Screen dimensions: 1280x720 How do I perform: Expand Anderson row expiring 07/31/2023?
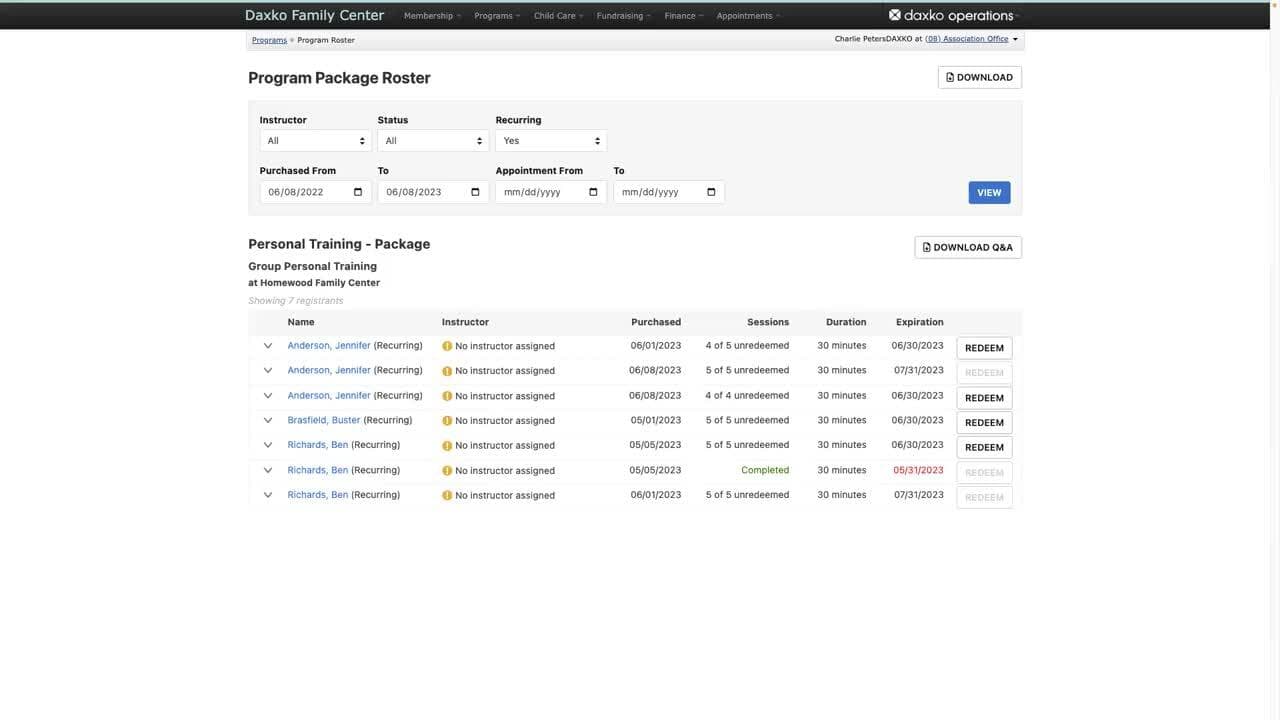pos(268,370)
